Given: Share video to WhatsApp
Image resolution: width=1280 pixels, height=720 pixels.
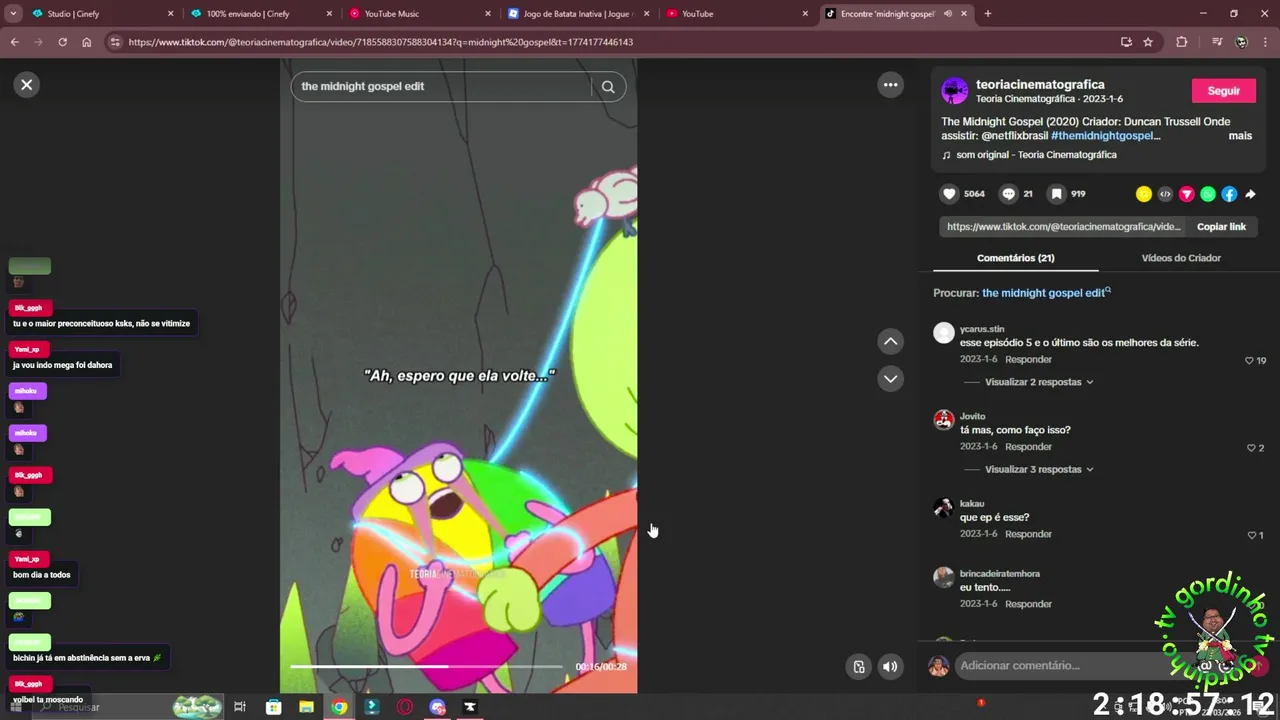Looking at the screenshot, I should [x=1208, y=194].
